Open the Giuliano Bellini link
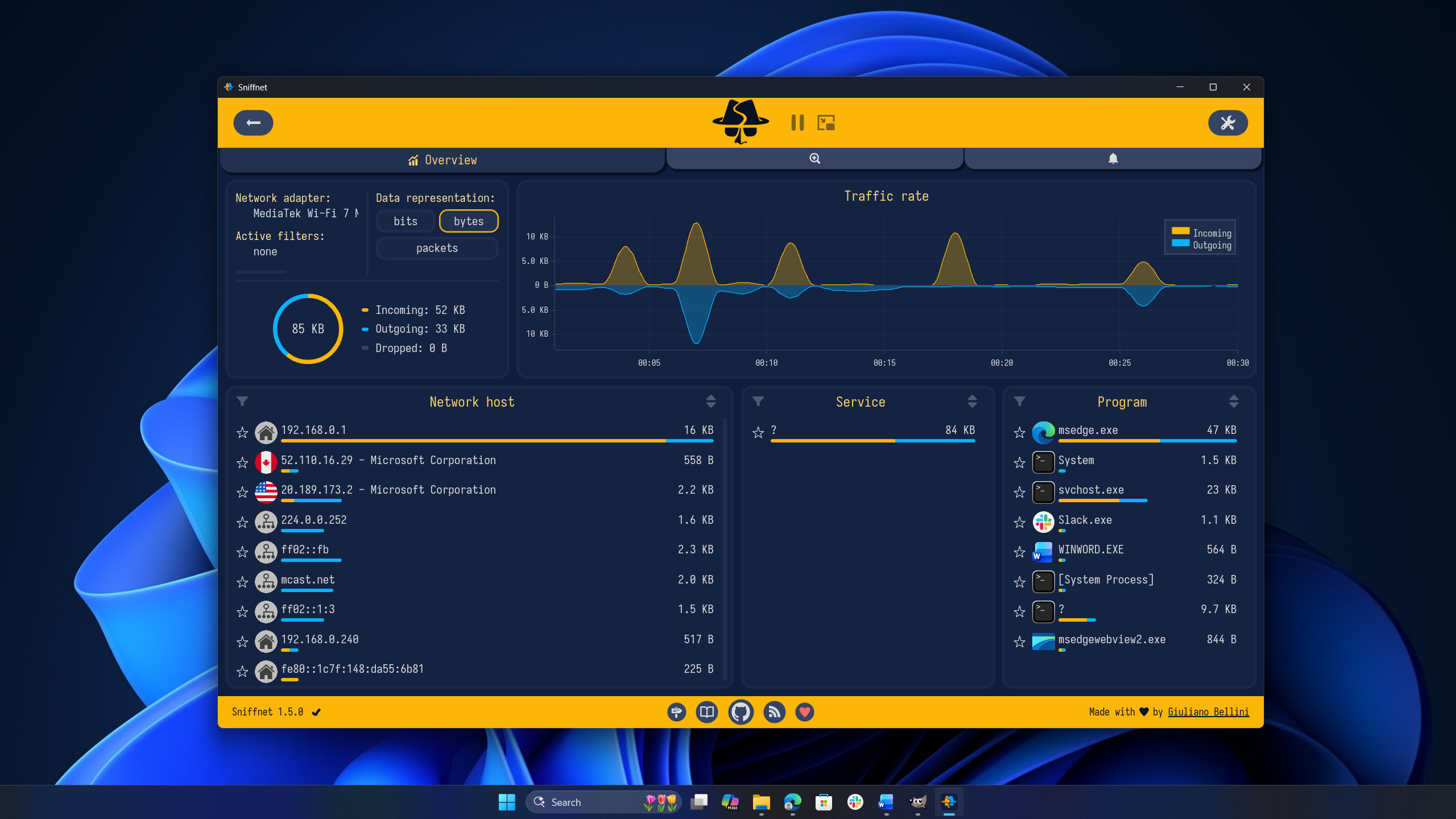 (1209, 712)
